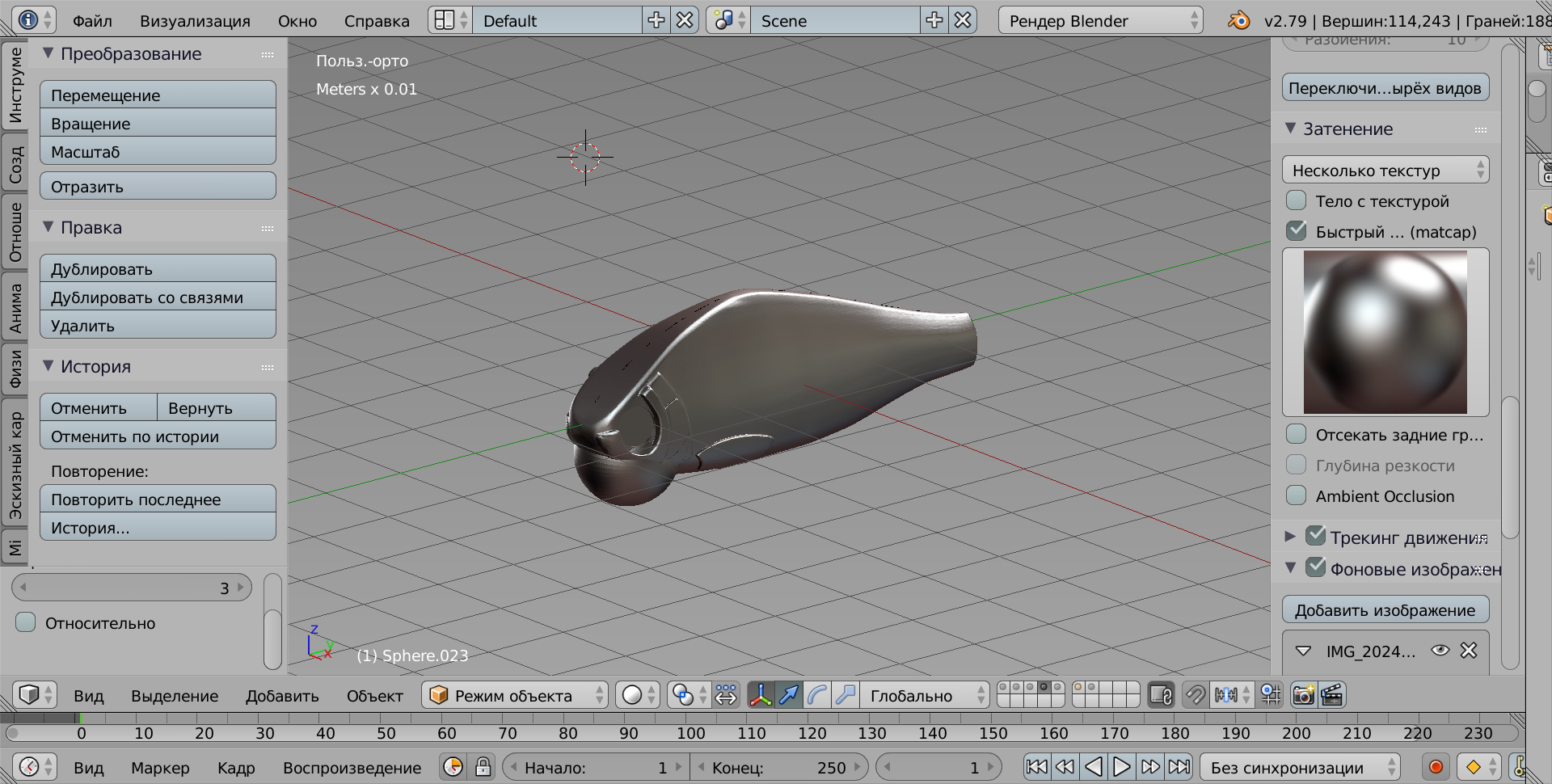Viewport: 1552px width, 784px height.
Task: Toggle the translate manipulator arrow icon
Action: [x=789, y=695]
